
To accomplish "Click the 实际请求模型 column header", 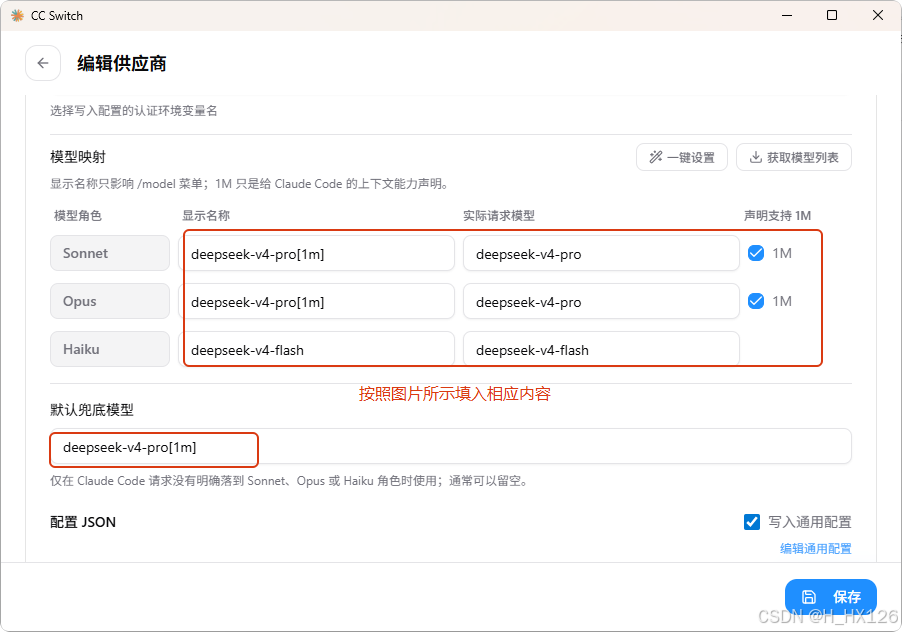I will (499, 216).
